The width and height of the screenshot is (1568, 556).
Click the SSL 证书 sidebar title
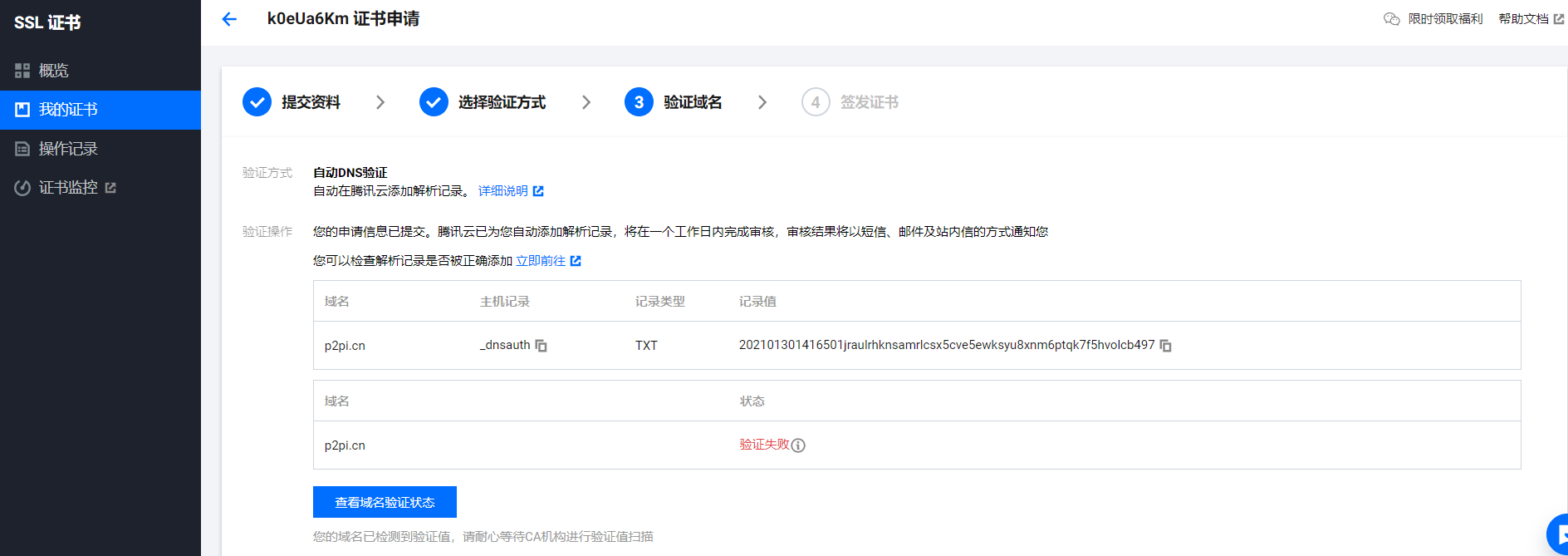[x=47, y=22]
